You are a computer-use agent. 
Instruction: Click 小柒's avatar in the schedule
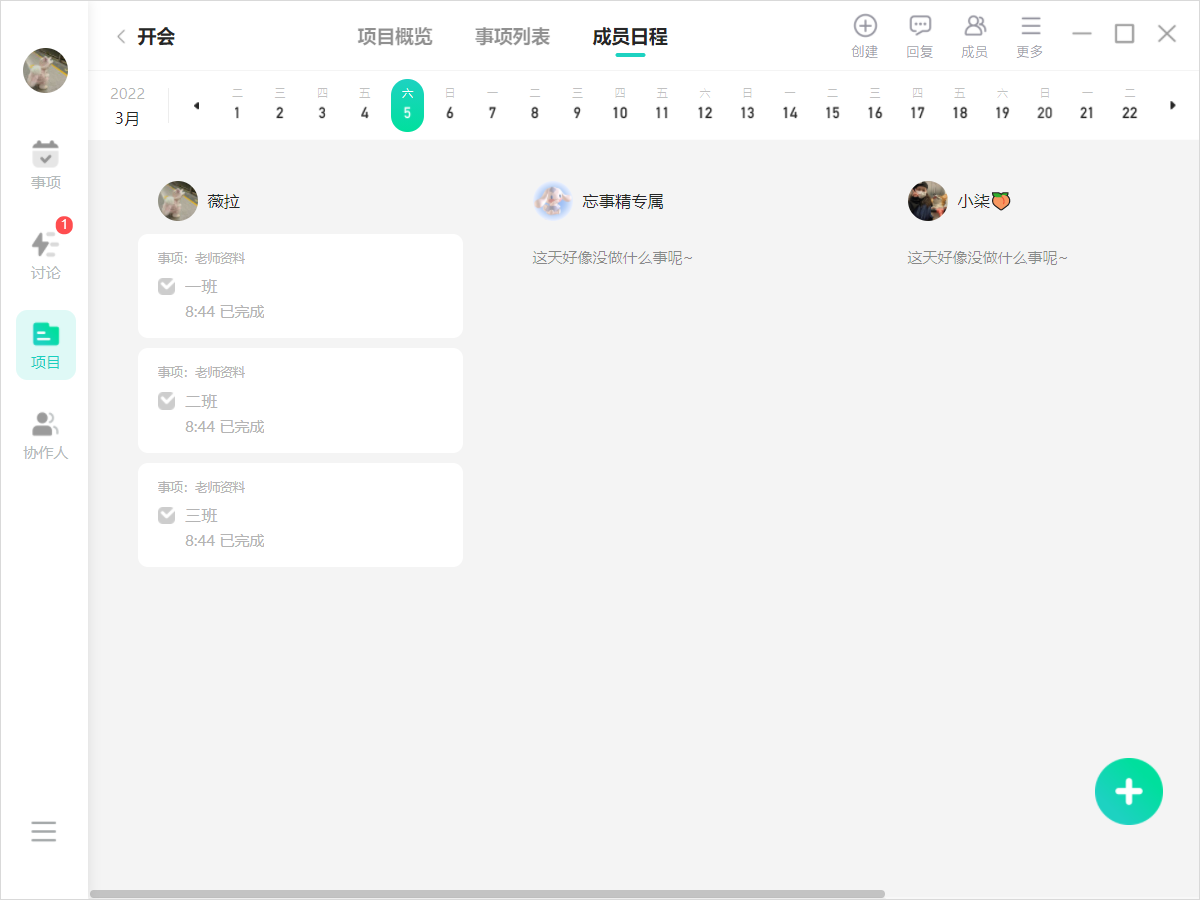(928, 201)
